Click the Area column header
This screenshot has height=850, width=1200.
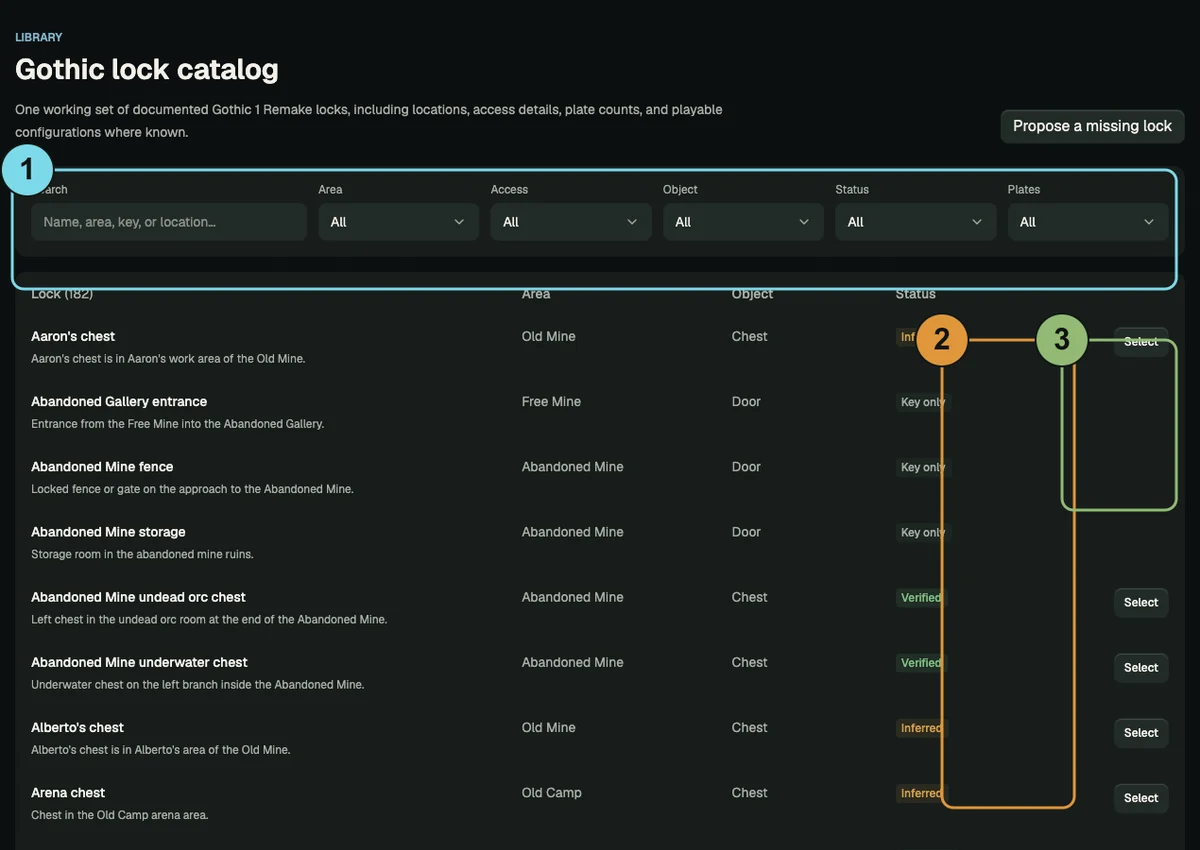point(536,294)
